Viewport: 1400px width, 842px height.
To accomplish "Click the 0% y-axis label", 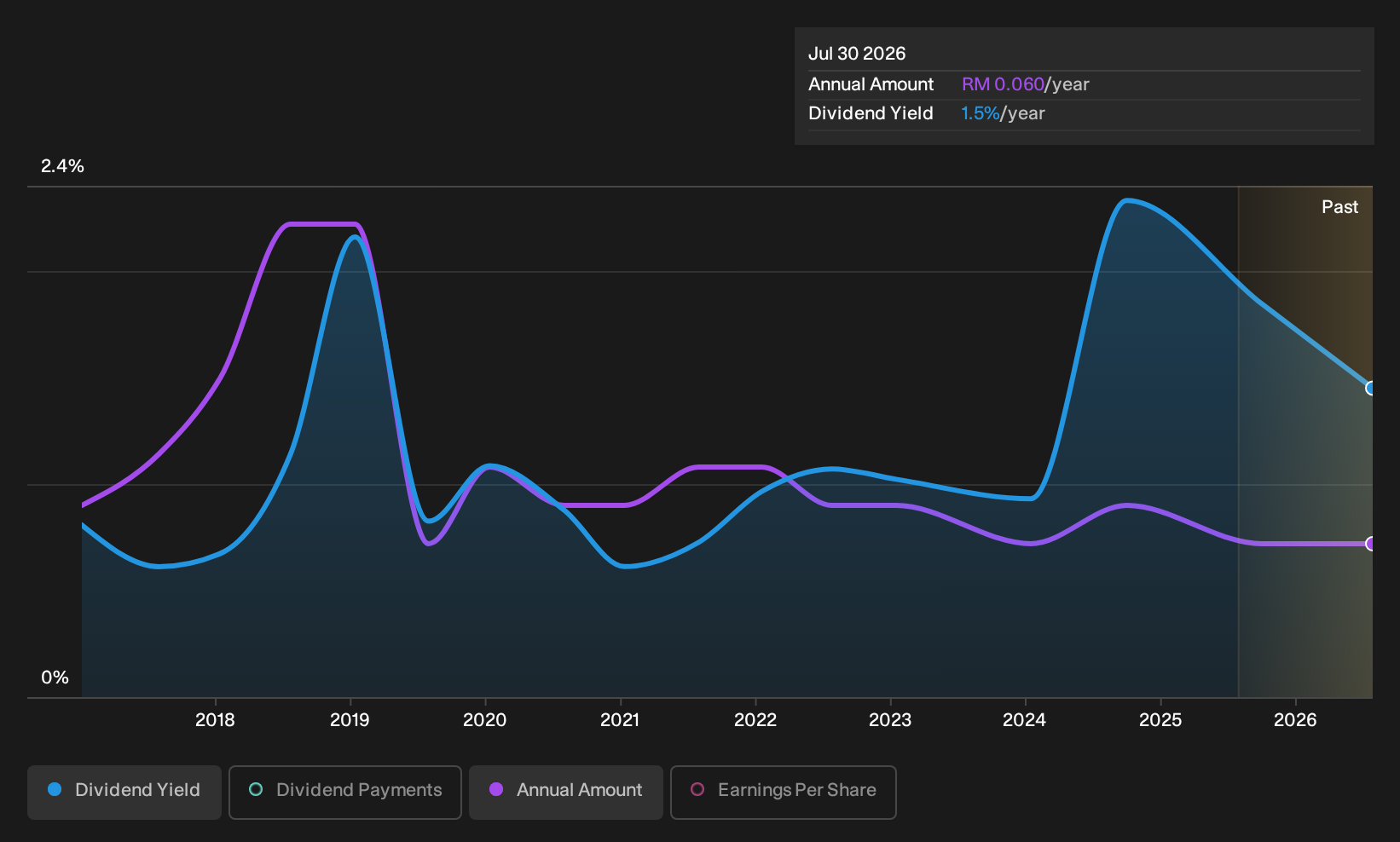I will click(x=55, y=678).
